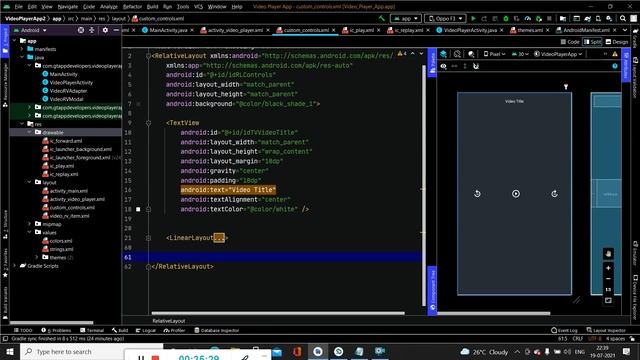Open the Android project view dropdown
640x360 pixels.
pyautogui.click(x=30, y=30)
